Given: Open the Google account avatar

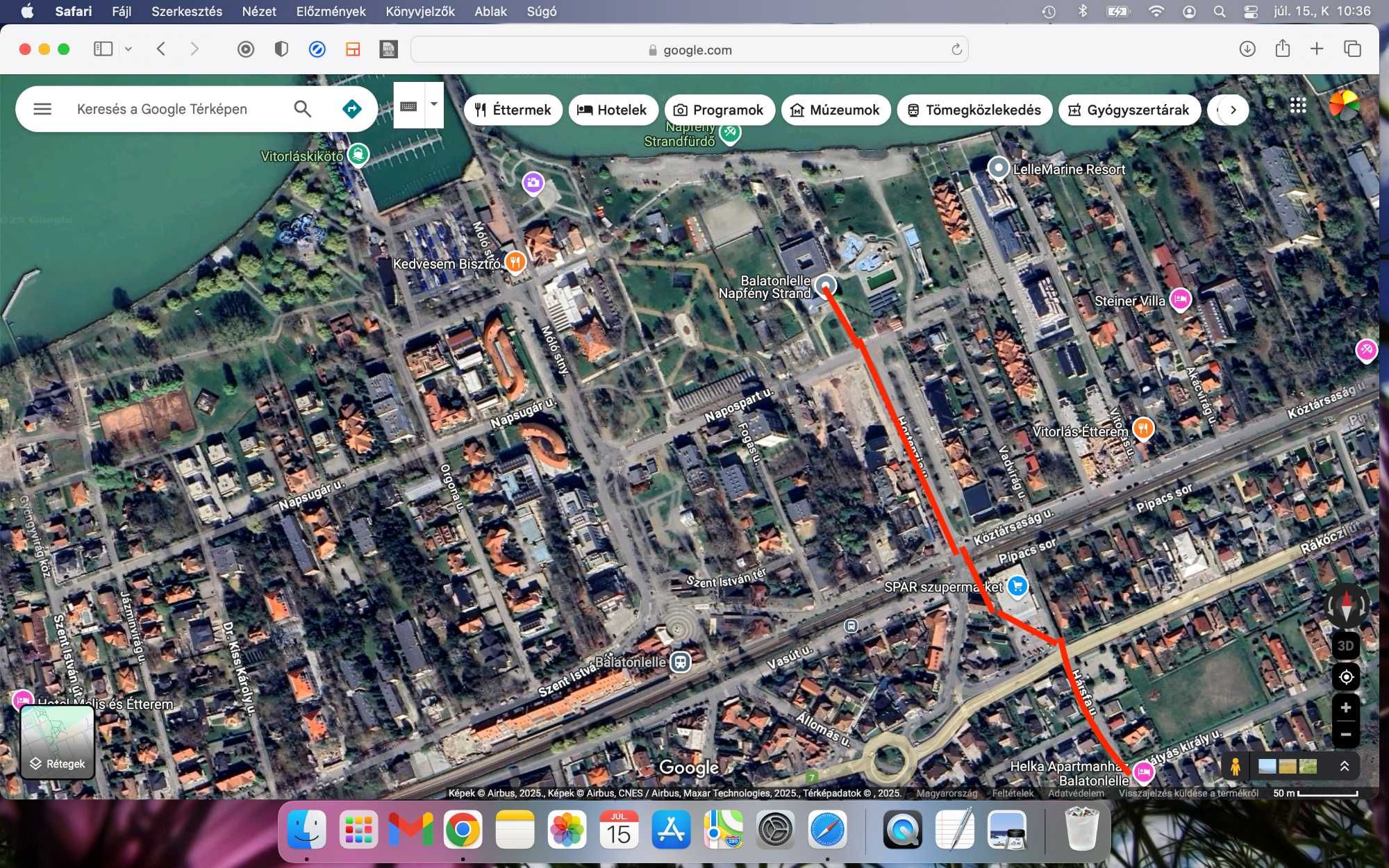Looking at the screenshot, I should click(1344, 106).
